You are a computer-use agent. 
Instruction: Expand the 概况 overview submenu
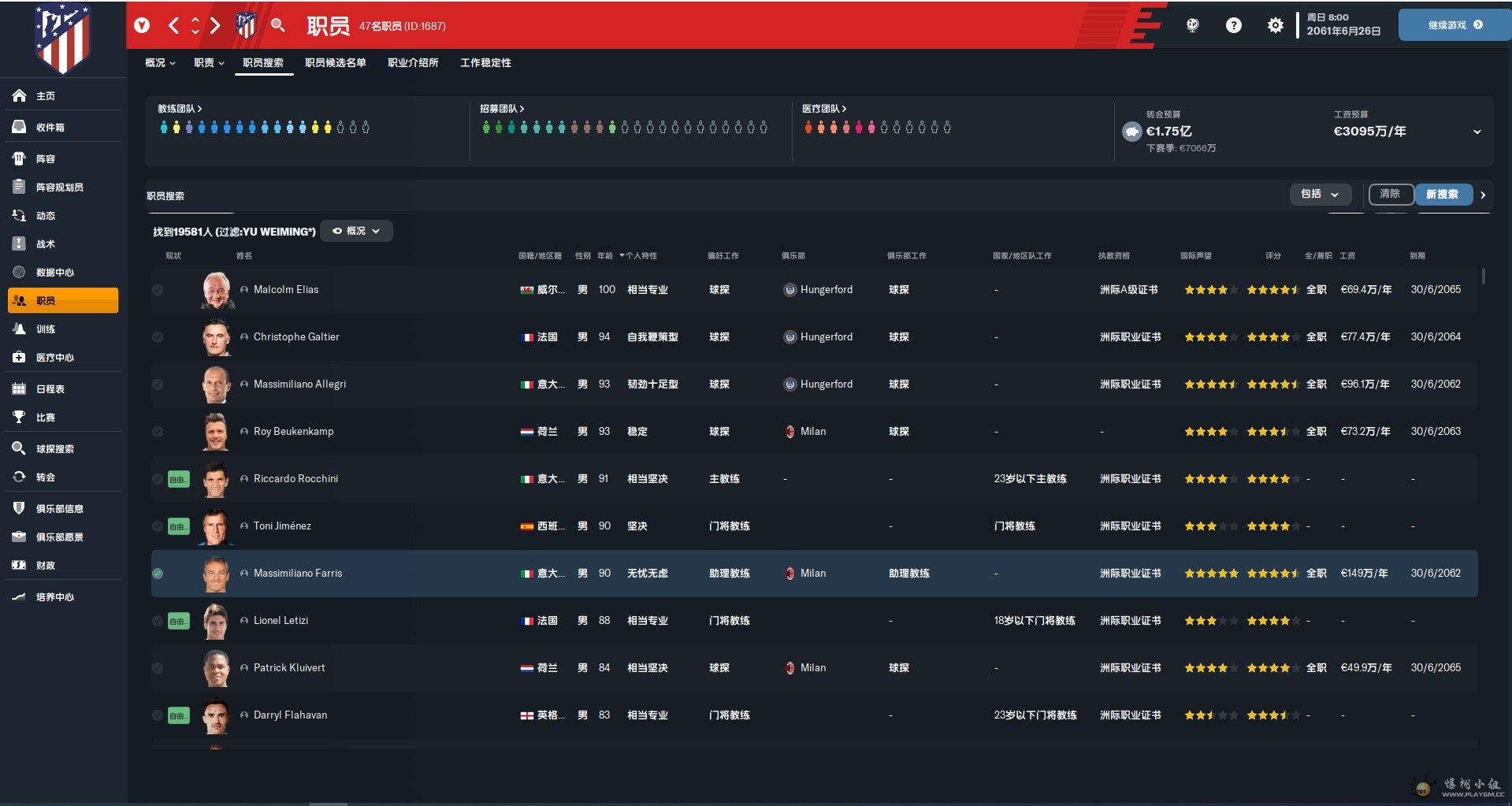(x=160, y=63)
